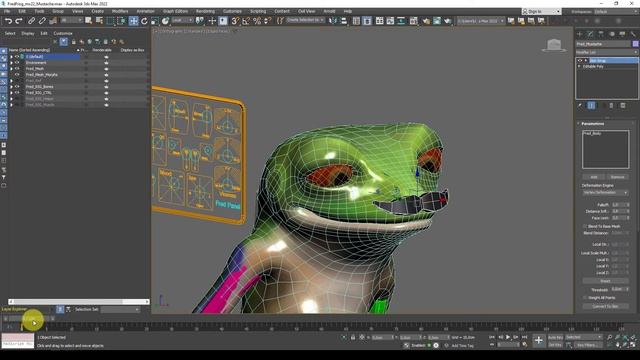This screenshot has width=640, height=360.
Task: Open the Rendering menu
Action: pos(205,11)
